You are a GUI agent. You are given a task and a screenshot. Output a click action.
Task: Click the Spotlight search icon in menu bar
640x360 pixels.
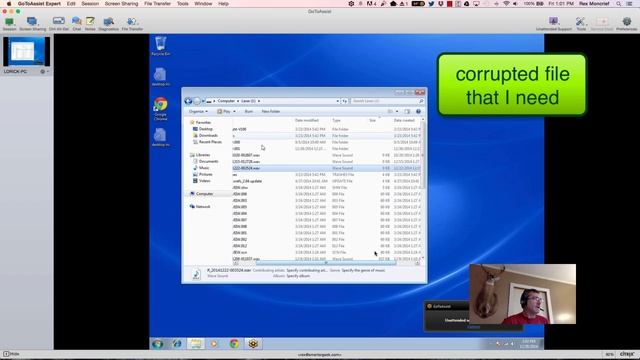[619, 4]
